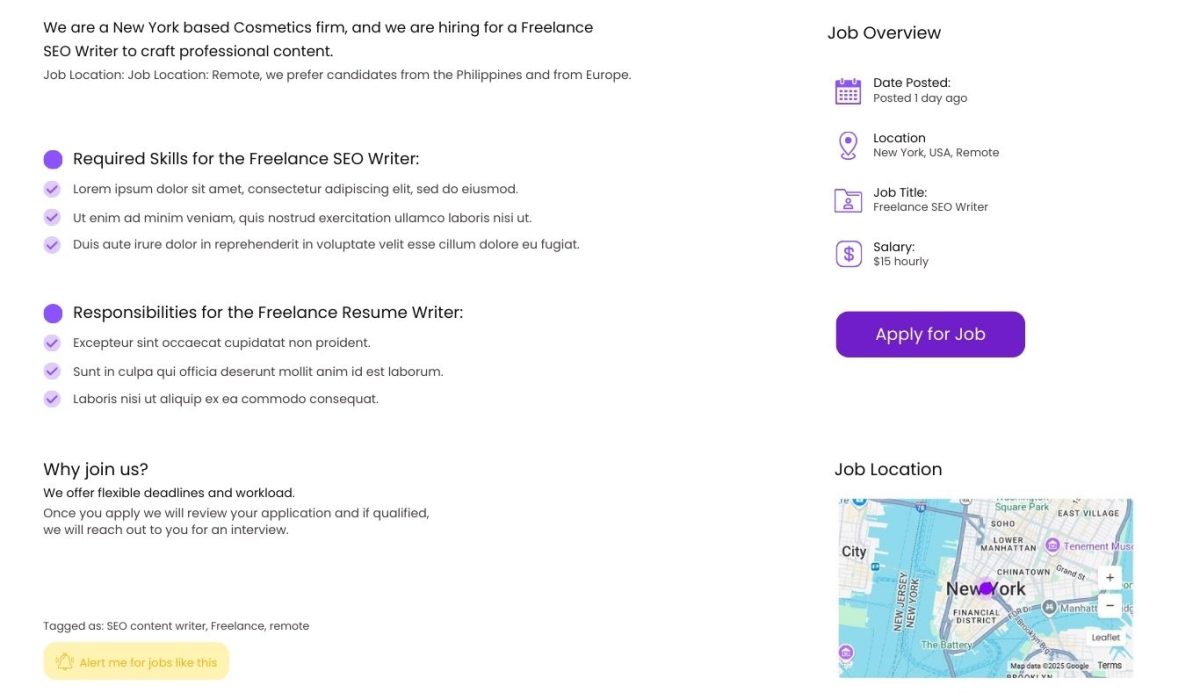Zoom out of the map with the minus button
Screen dimensions: 1200x700
[1110, 605]
